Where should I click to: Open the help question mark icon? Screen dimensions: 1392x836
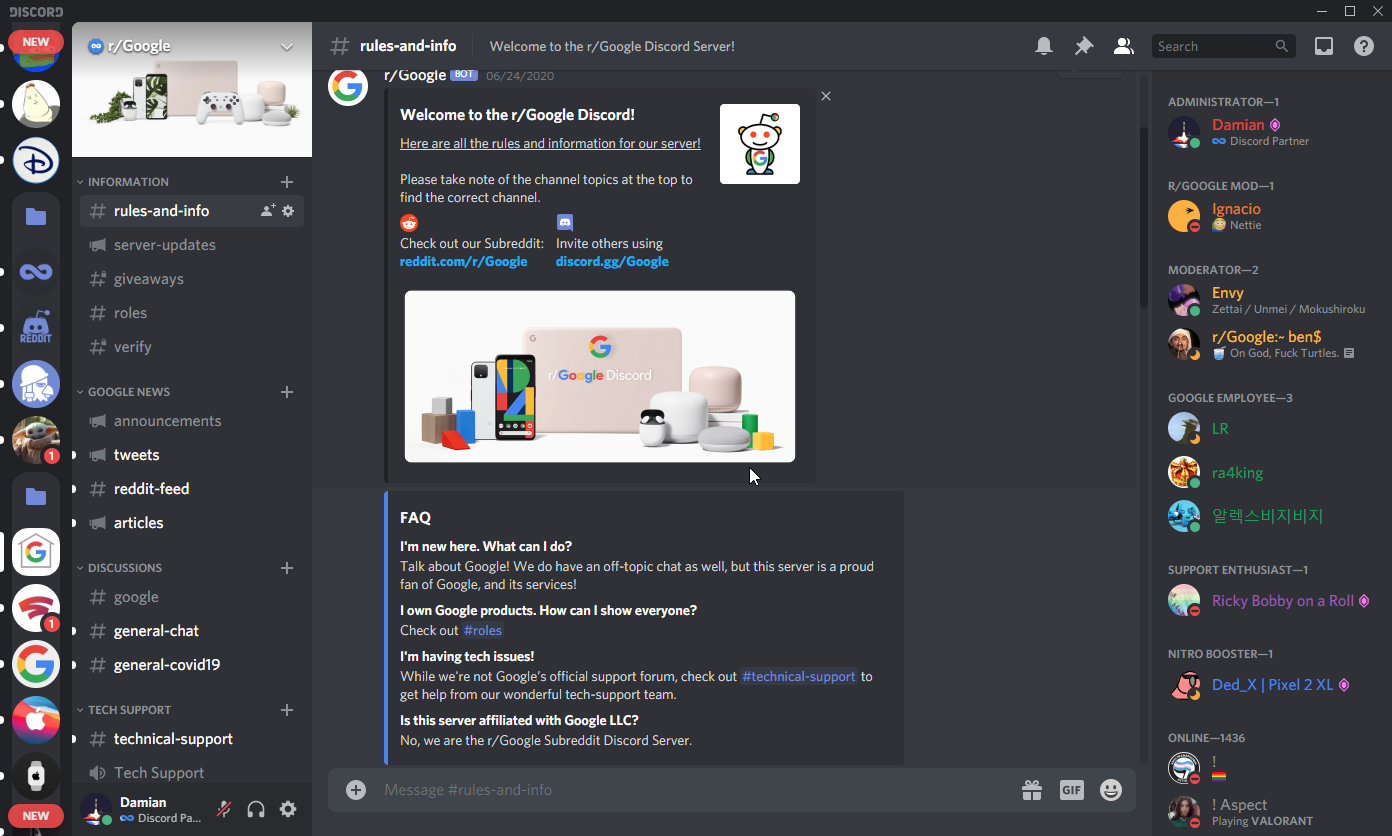[x=1364, y=46]
